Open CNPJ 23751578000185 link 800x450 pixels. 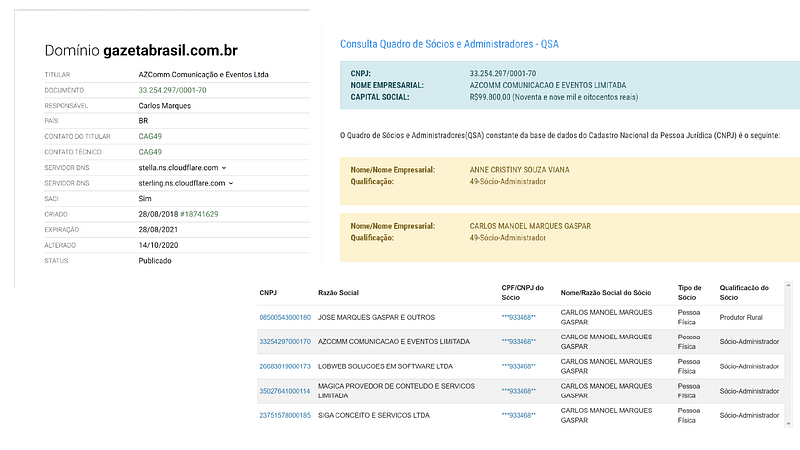tap(285, 415)
